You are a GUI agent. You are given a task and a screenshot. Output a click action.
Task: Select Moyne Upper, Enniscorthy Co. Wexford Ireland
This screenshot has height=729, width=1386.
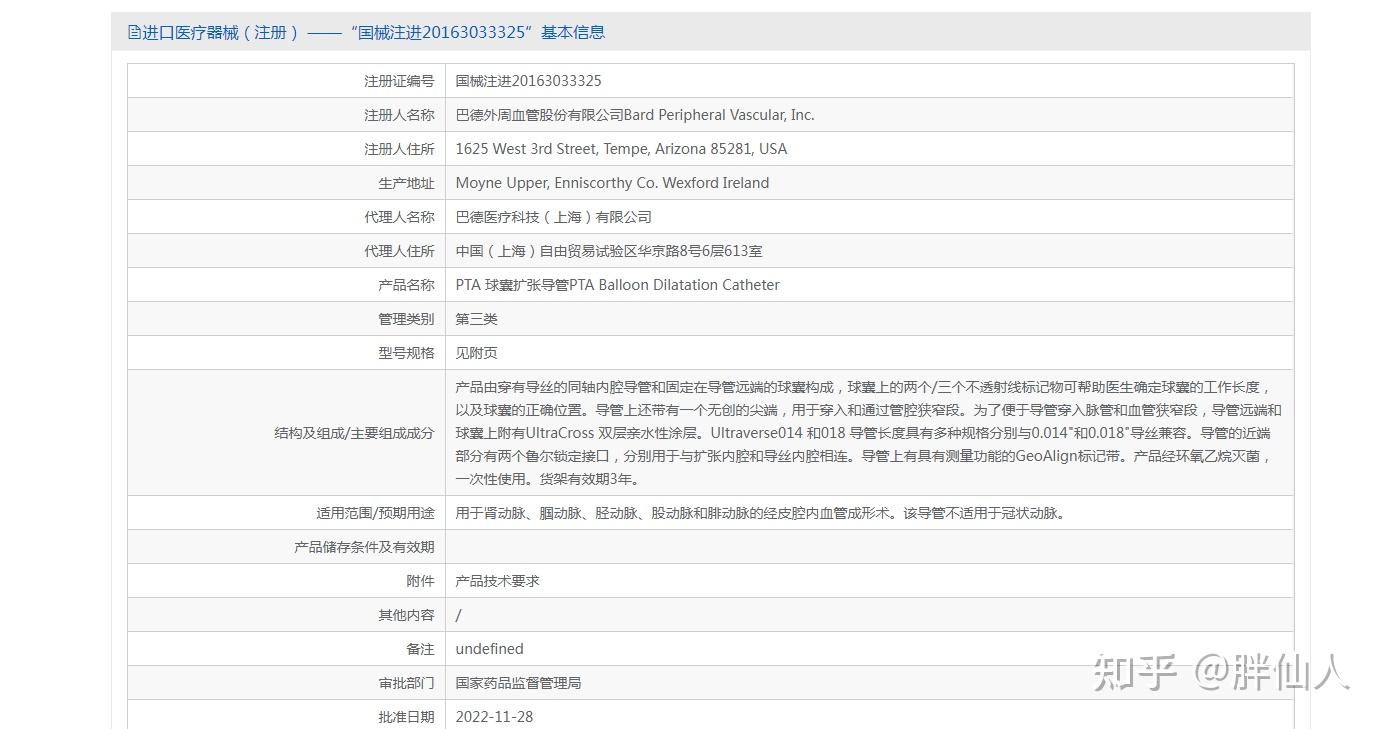pos(612,183)
